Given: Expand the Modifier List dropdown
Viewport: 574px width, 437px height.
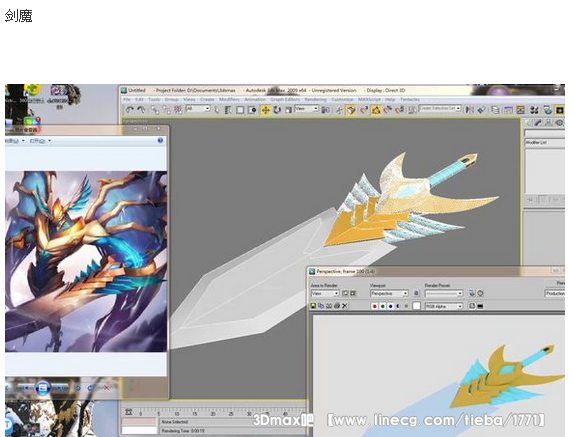Looking at the screenshot, I should tap(545, 142).
